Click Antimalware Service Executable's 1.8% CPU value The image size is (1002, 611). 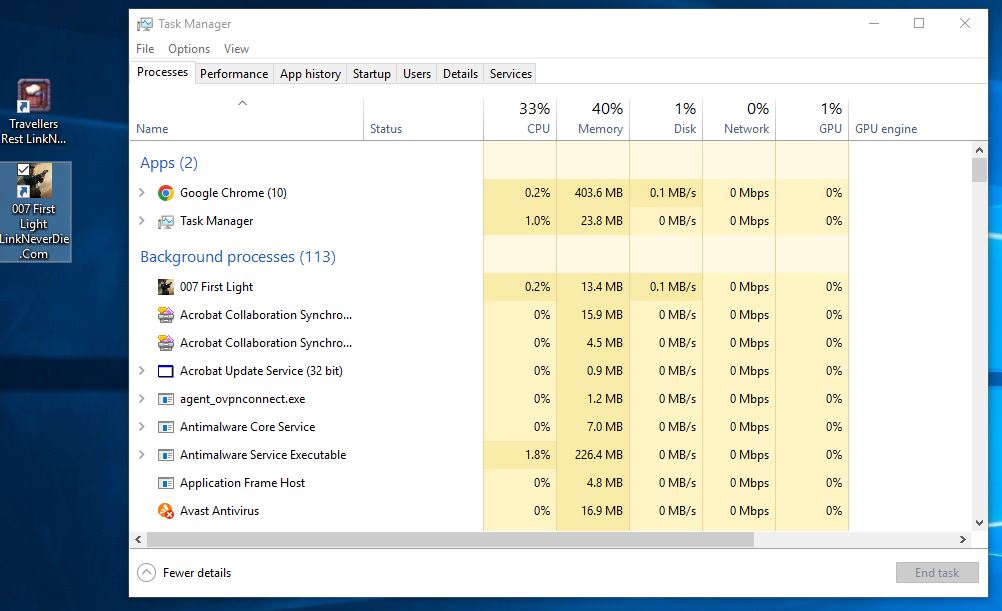537,454
